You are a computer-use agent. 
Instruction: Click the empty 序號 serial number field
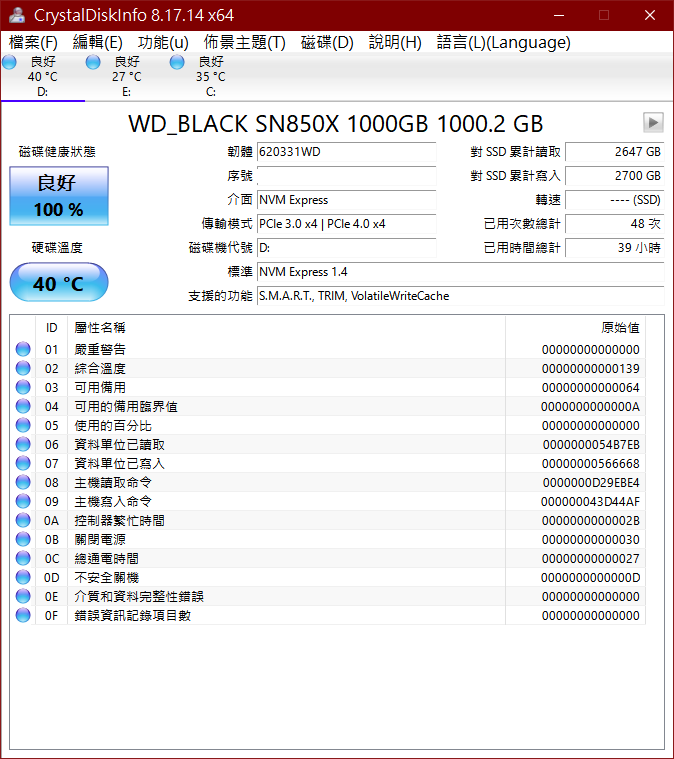(347, 176)
